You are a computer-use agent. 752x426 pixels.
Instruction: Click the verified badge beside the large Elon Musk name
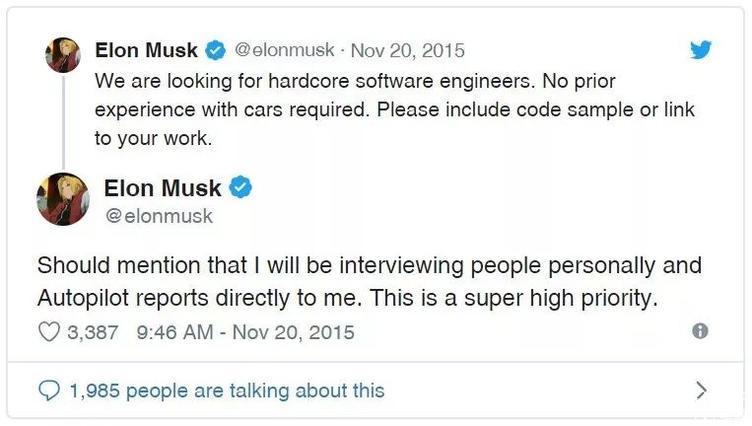pos(241,187)
